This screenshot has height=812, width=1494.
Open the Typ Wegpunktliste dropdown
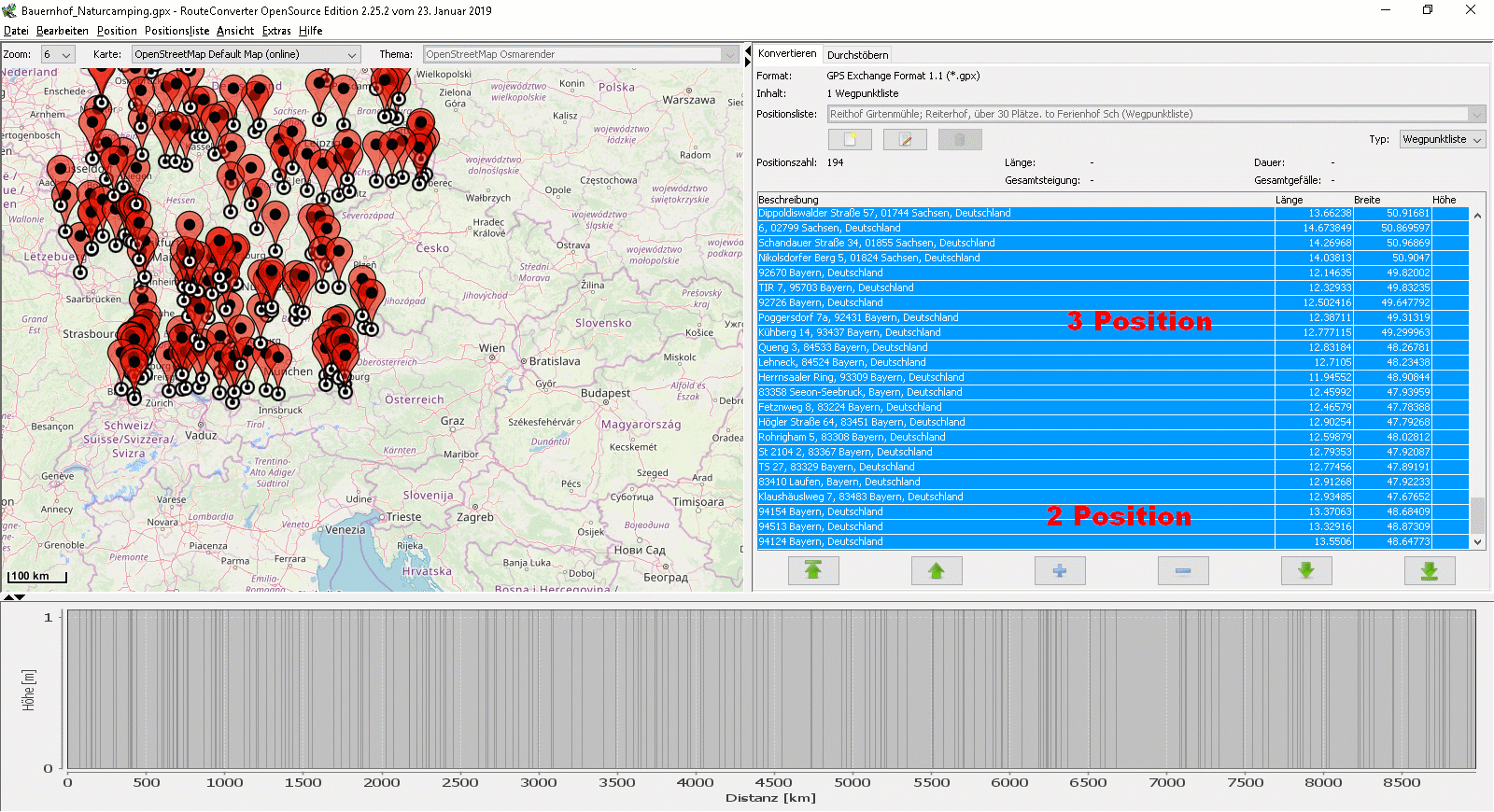pos(1443,140)
